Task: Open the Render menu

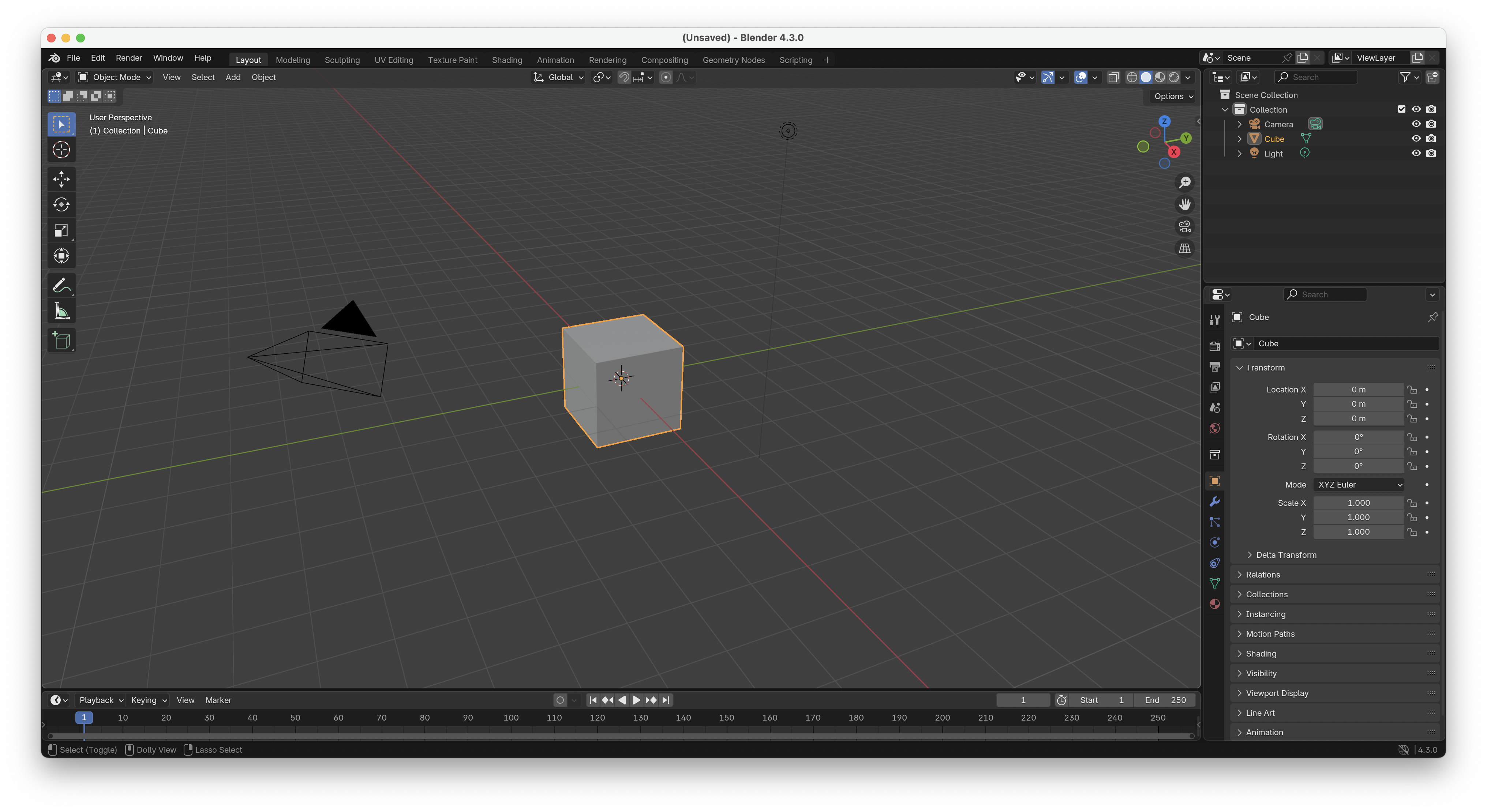Action: click(x=129, y=58)
